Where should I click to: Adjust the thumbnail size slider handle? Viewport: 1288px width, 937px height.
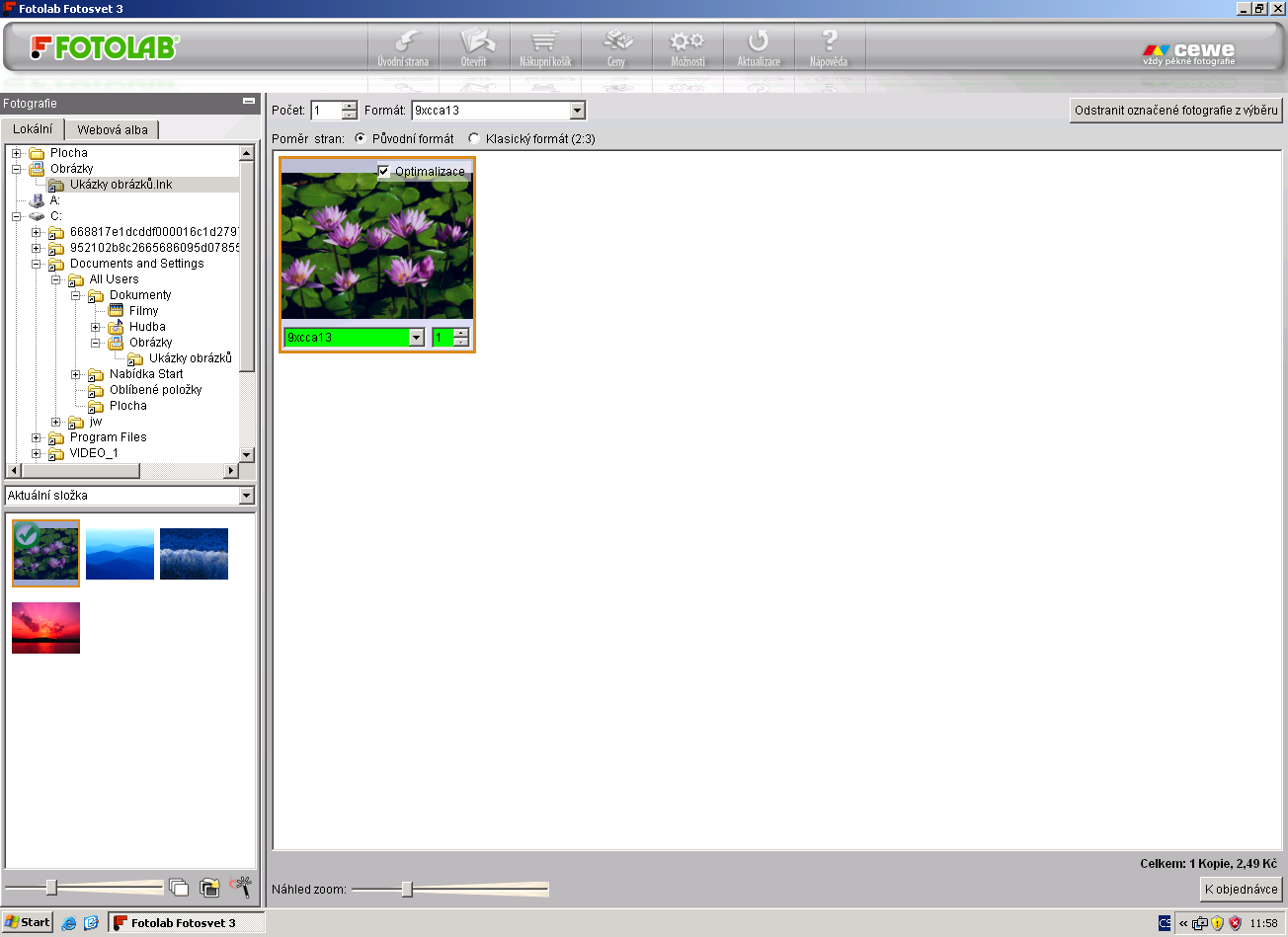point(51,888)
